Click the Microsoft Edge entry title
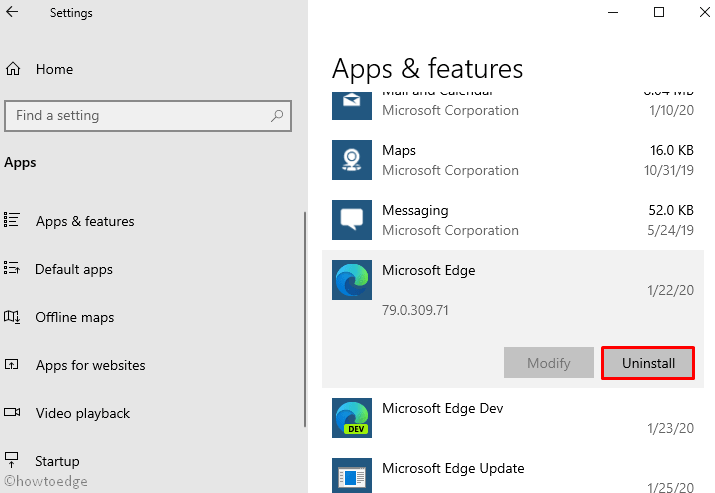This screenshot has height=493, width=715. point(429,270)
